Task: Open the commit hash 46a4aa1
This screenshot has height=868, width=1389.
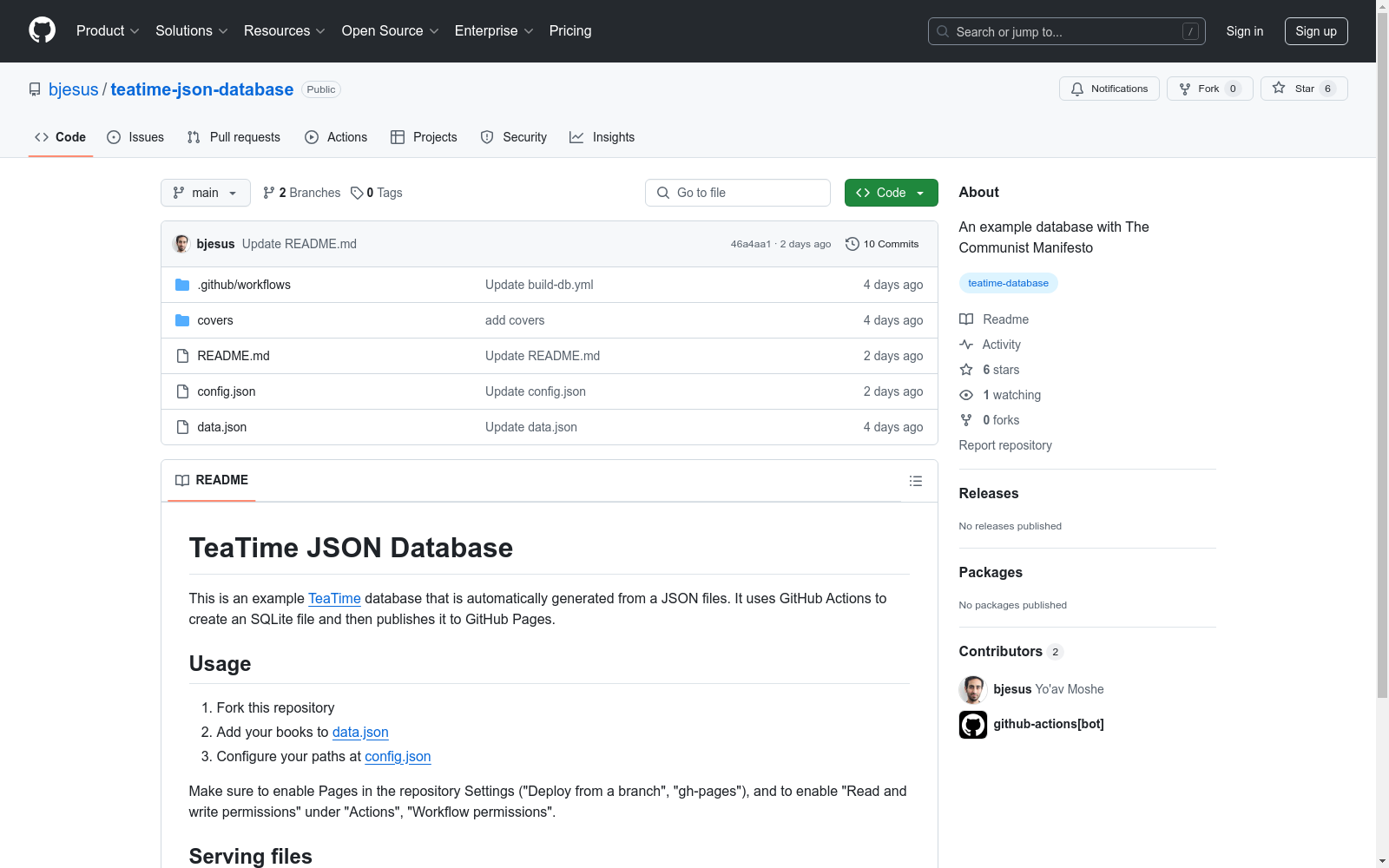Action: point(751,244)
